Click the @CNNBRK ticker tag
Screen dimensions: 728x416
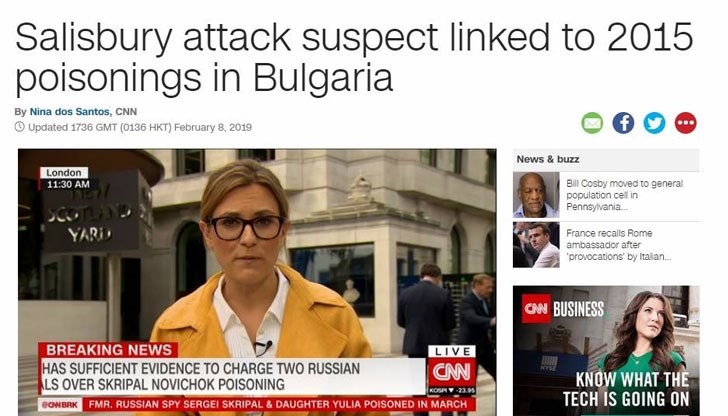[60, 404]
